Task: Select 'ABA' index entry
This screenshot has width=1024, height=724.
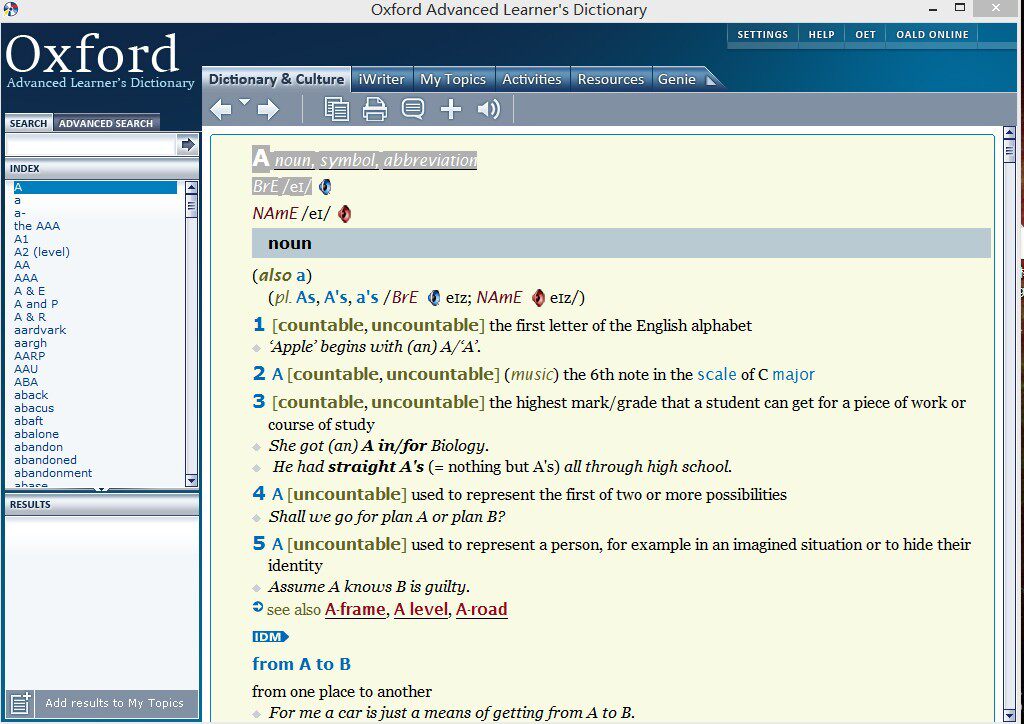Action: coord(26,383)
